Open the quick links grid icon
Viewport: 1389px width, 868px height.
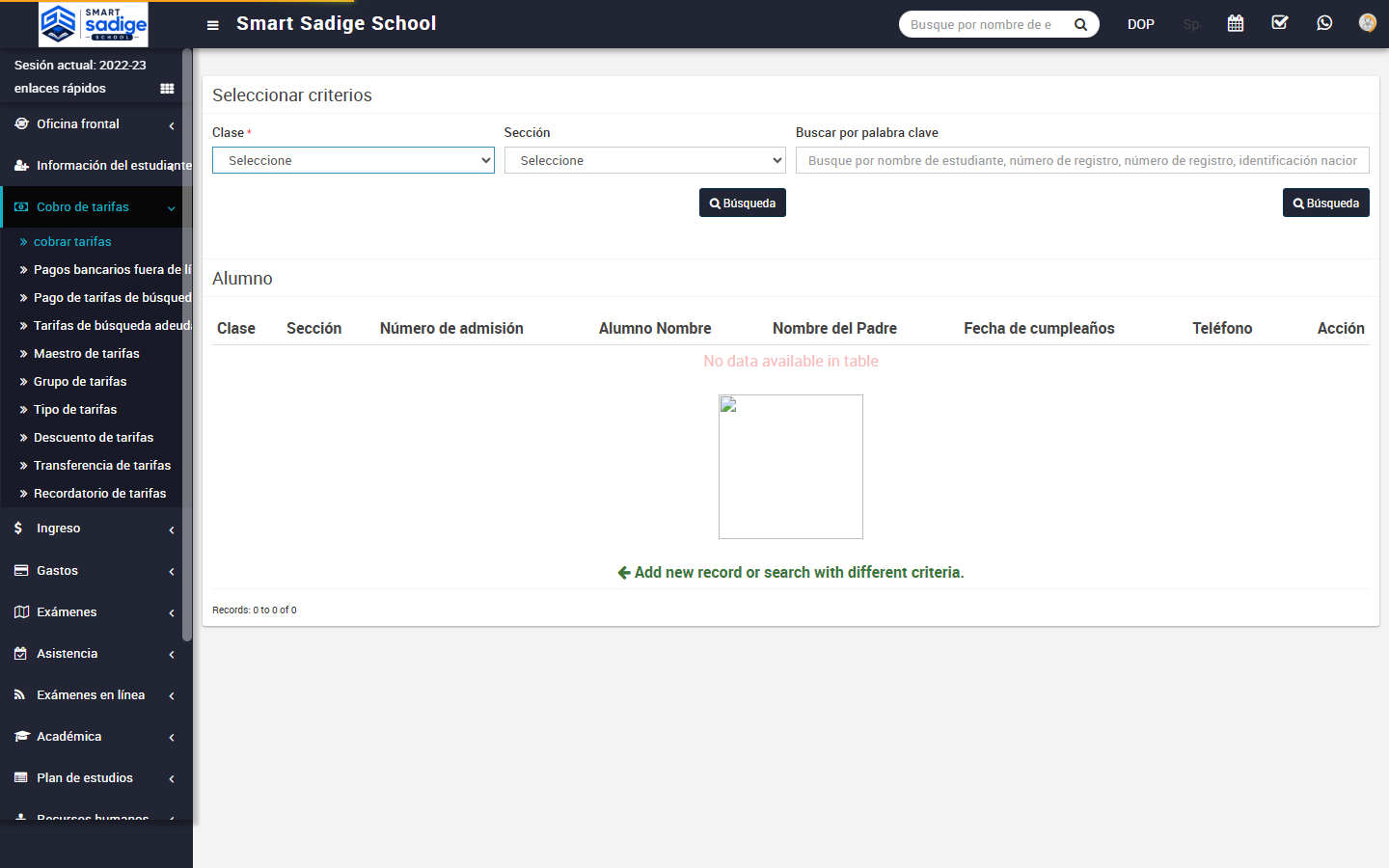click(167, 89)
